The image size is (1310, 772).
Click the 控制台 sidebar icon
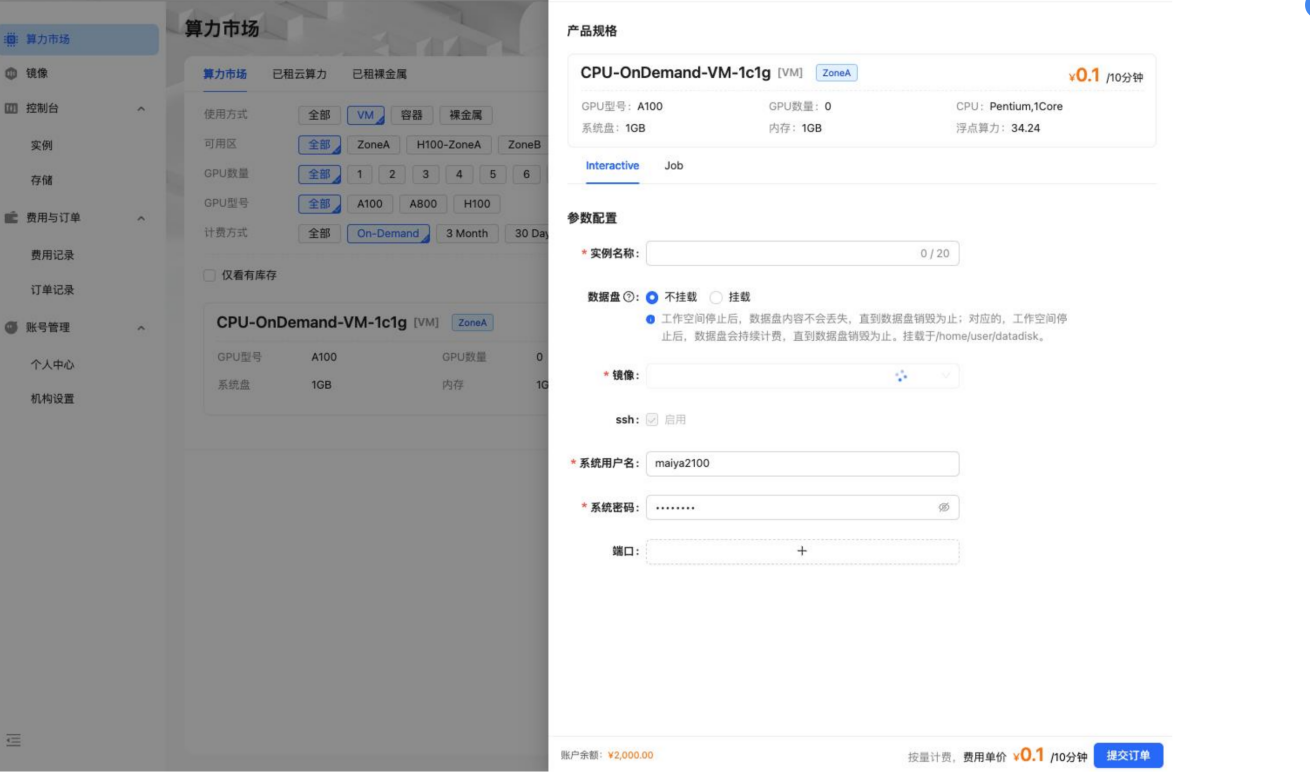[x=12, y=108]
